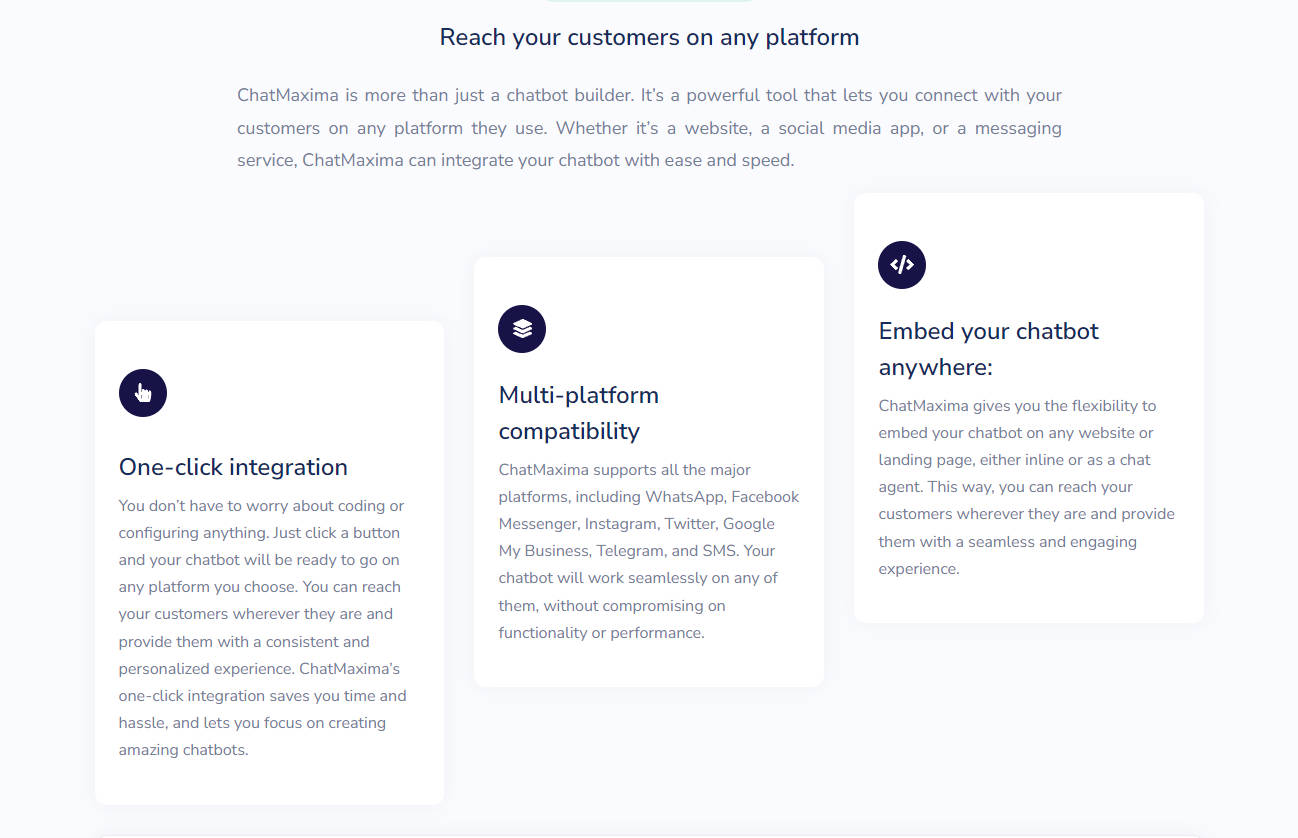
Task: Click the paragraph about embedding on any website
Action: pos(1027,487)
